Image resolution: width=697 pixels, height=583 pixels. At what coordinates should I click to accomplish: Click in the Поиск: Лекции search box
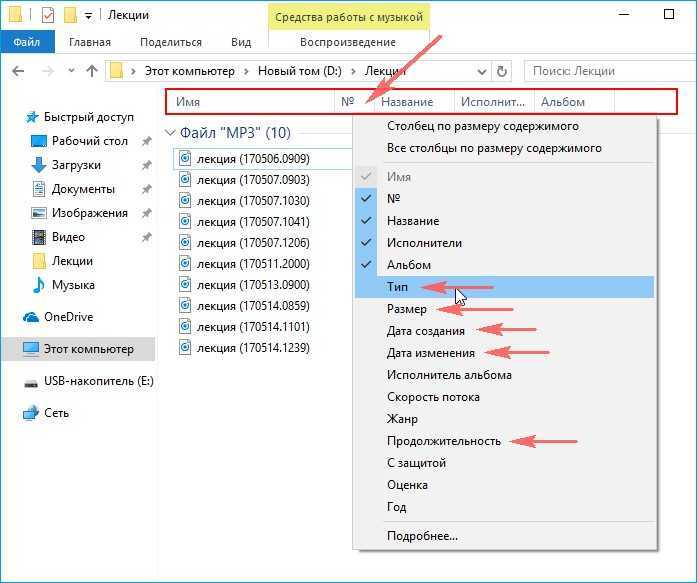pyautogui.click(x=610, y=71)
